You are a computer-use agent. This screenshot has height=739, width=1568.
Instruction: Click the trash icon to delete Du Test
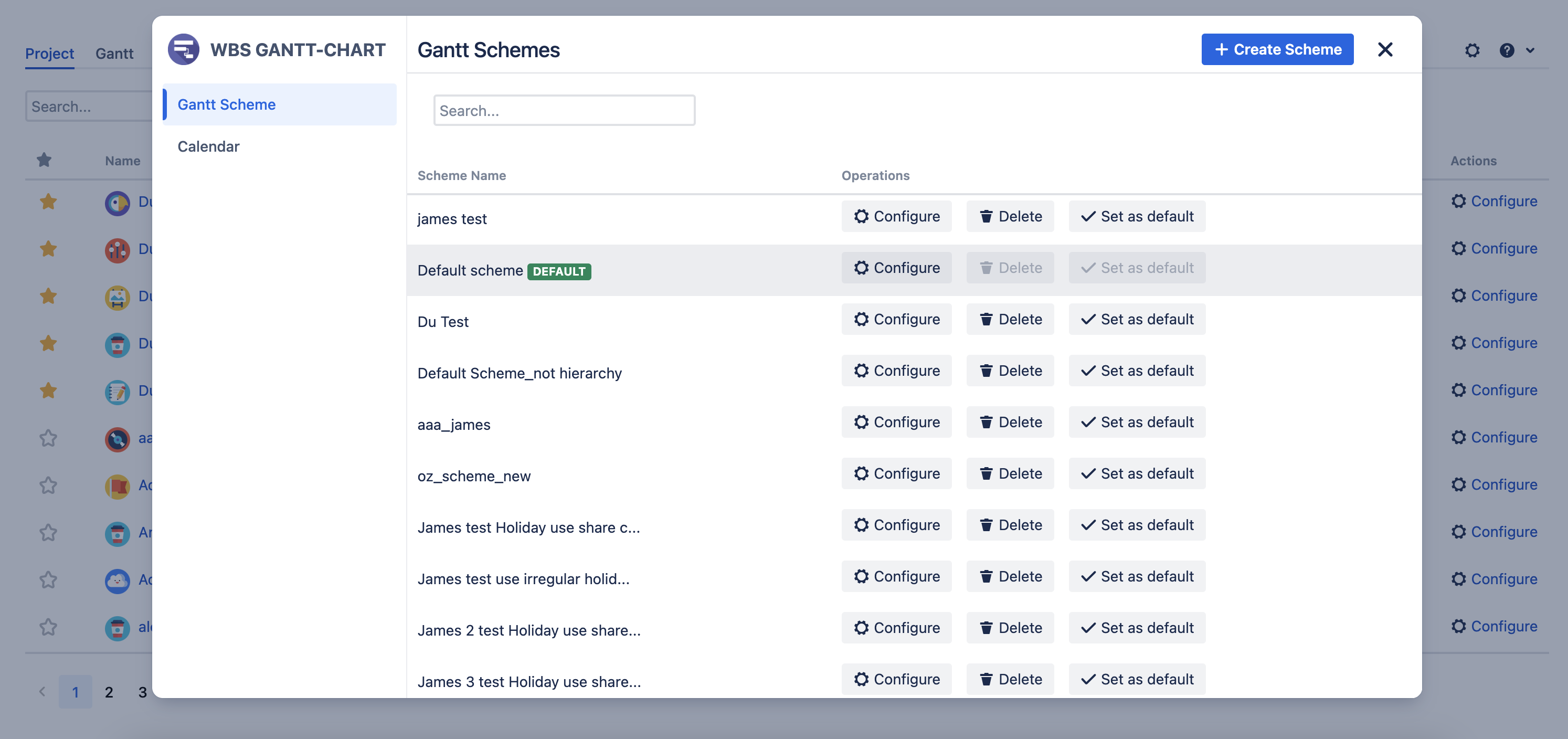point(986,319)
